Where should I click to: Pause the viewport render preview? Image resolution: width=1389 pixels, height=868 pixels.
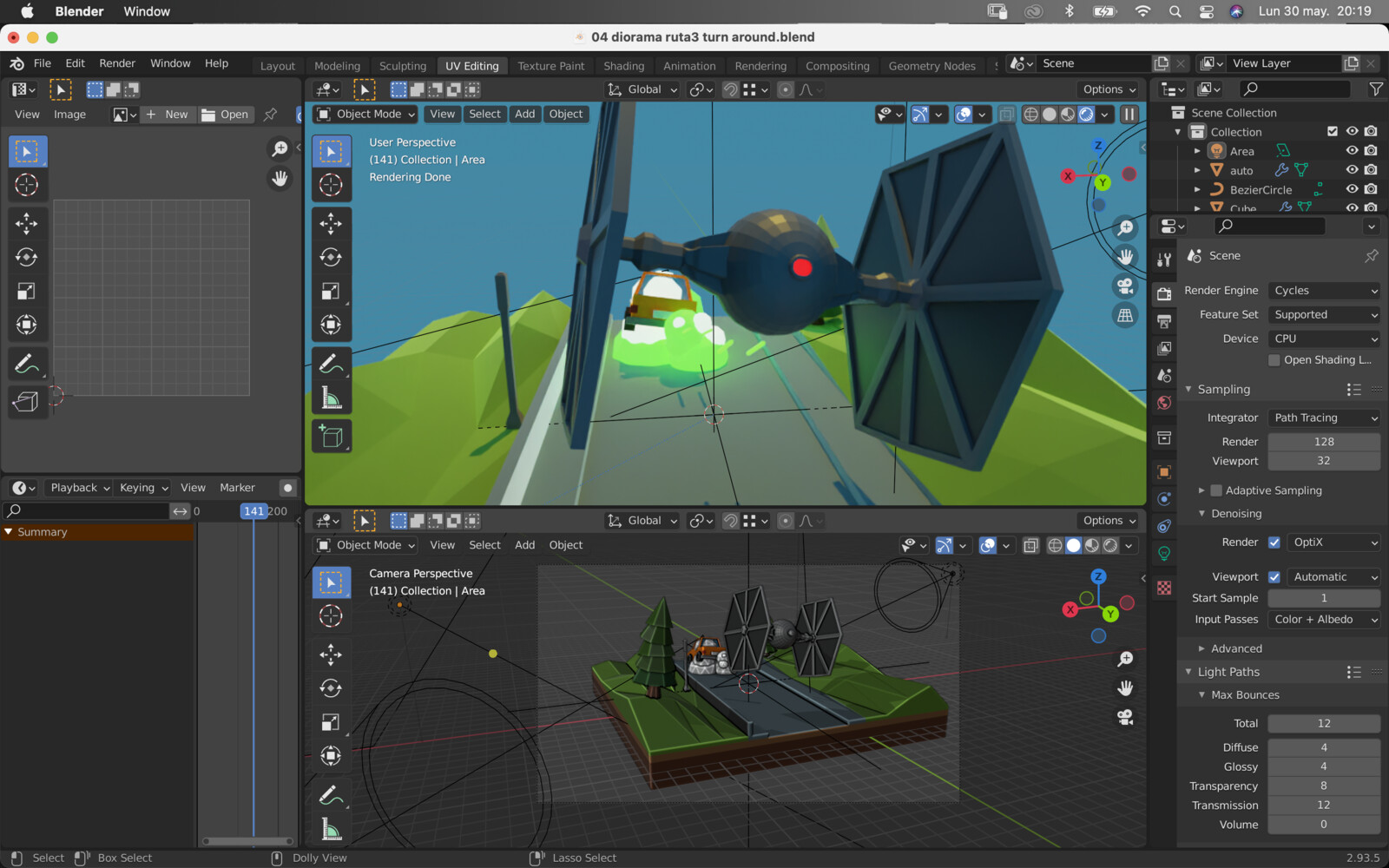(1129, 114)
